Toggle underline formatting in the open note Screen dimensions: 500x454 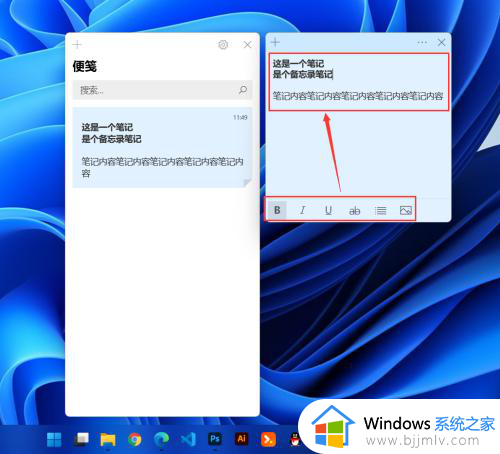click(x=328, y=210)
